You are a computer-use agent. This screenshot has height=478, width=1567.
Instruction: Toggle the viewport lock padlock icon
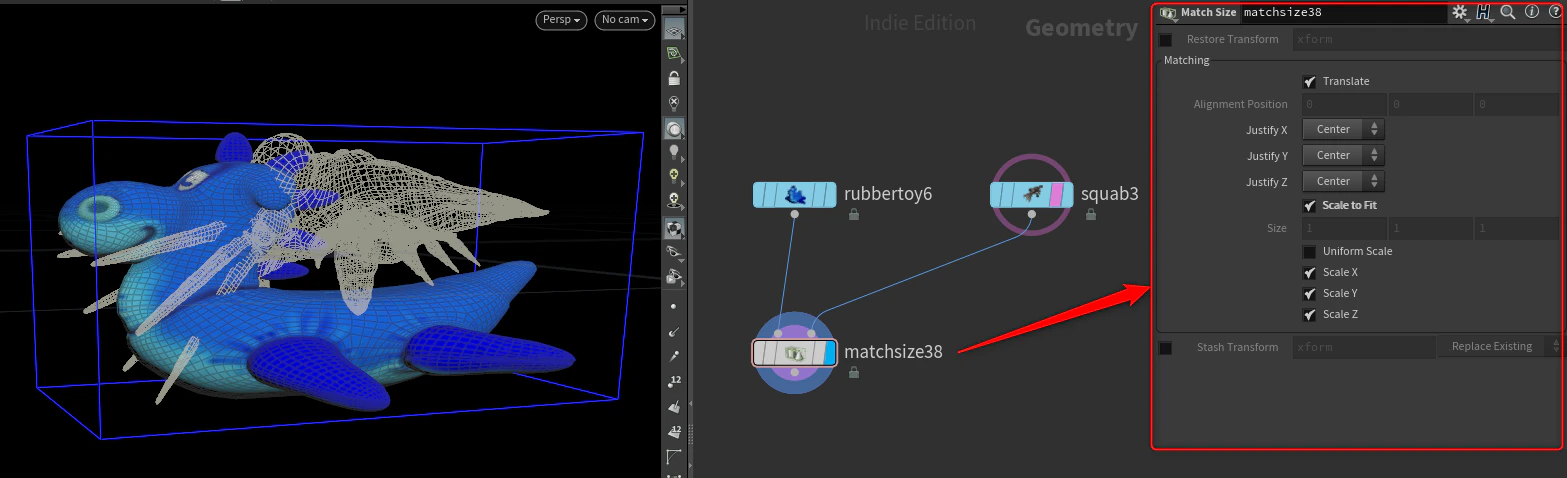674,78
